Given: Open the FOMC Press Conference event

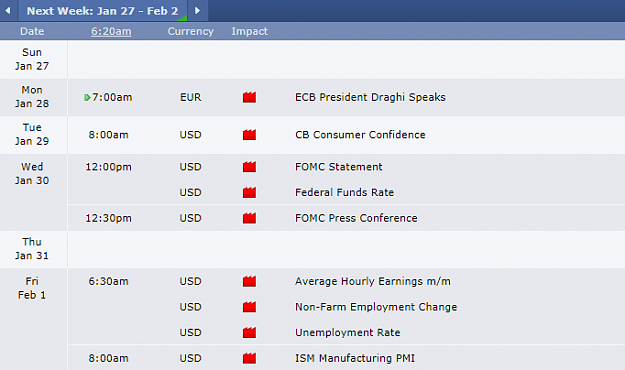Looking at the screenshot, I should pyautogui.click(x=356, y=218).
